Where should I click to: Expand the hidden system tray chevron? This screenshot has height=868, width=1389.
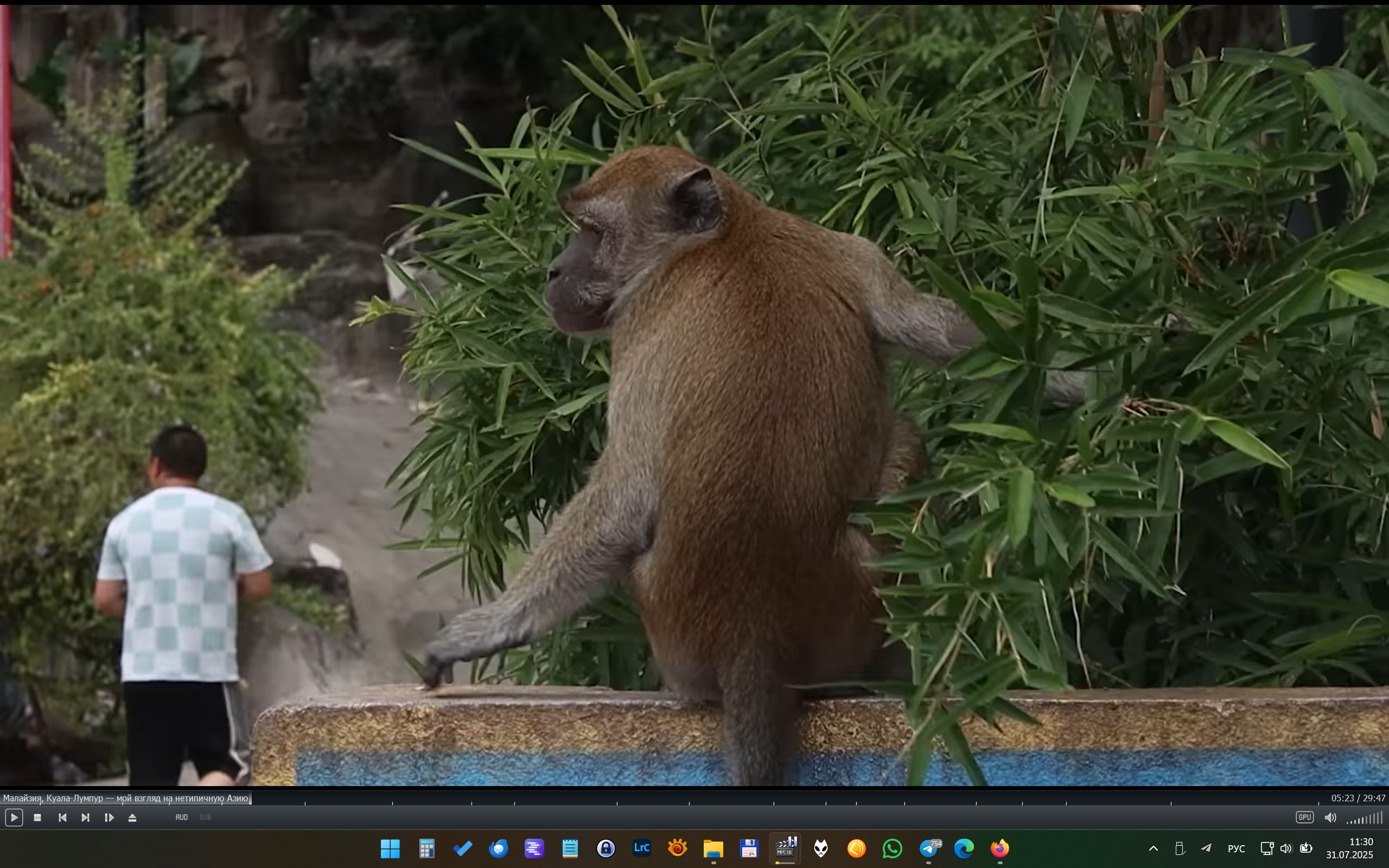tap(1153, 848)
